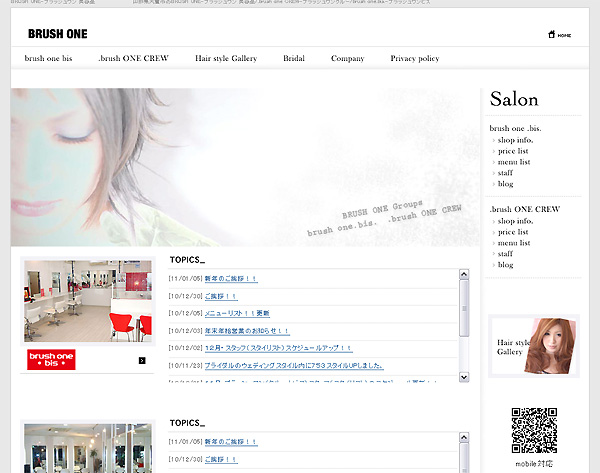Click the BRUSH ONE logo
Screen dimensions: 600x473
pos(58,34)
